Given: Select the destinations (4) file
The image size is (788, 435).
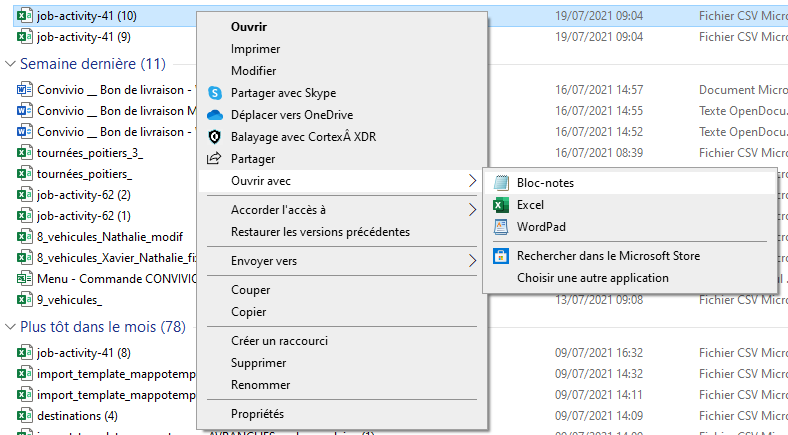Looking at the screenshot, I should point(77,415).
